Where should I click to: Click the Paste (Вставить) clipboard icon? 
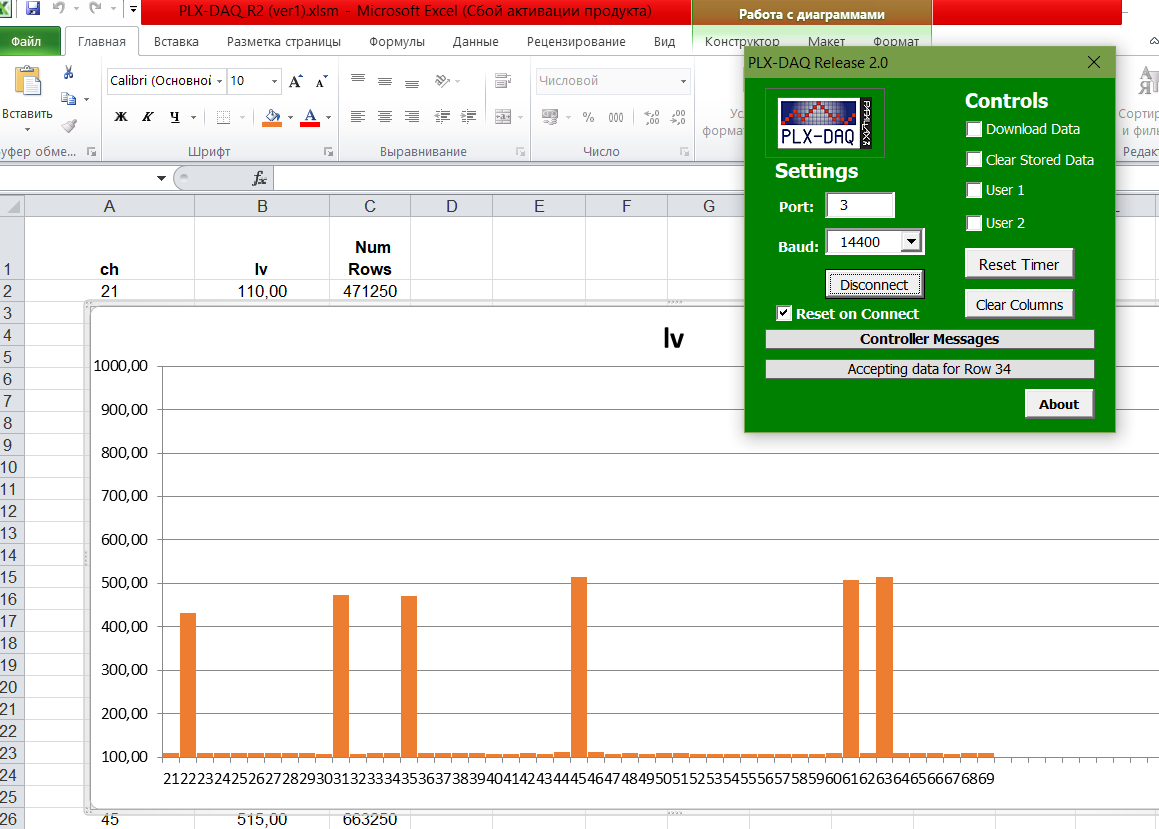(x=27, y=81)
